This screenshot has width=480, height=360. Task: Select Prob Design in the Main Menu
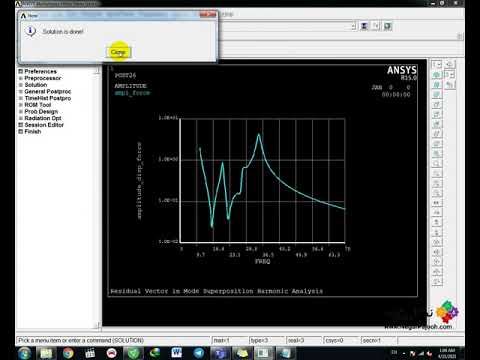tap(41, 111)
